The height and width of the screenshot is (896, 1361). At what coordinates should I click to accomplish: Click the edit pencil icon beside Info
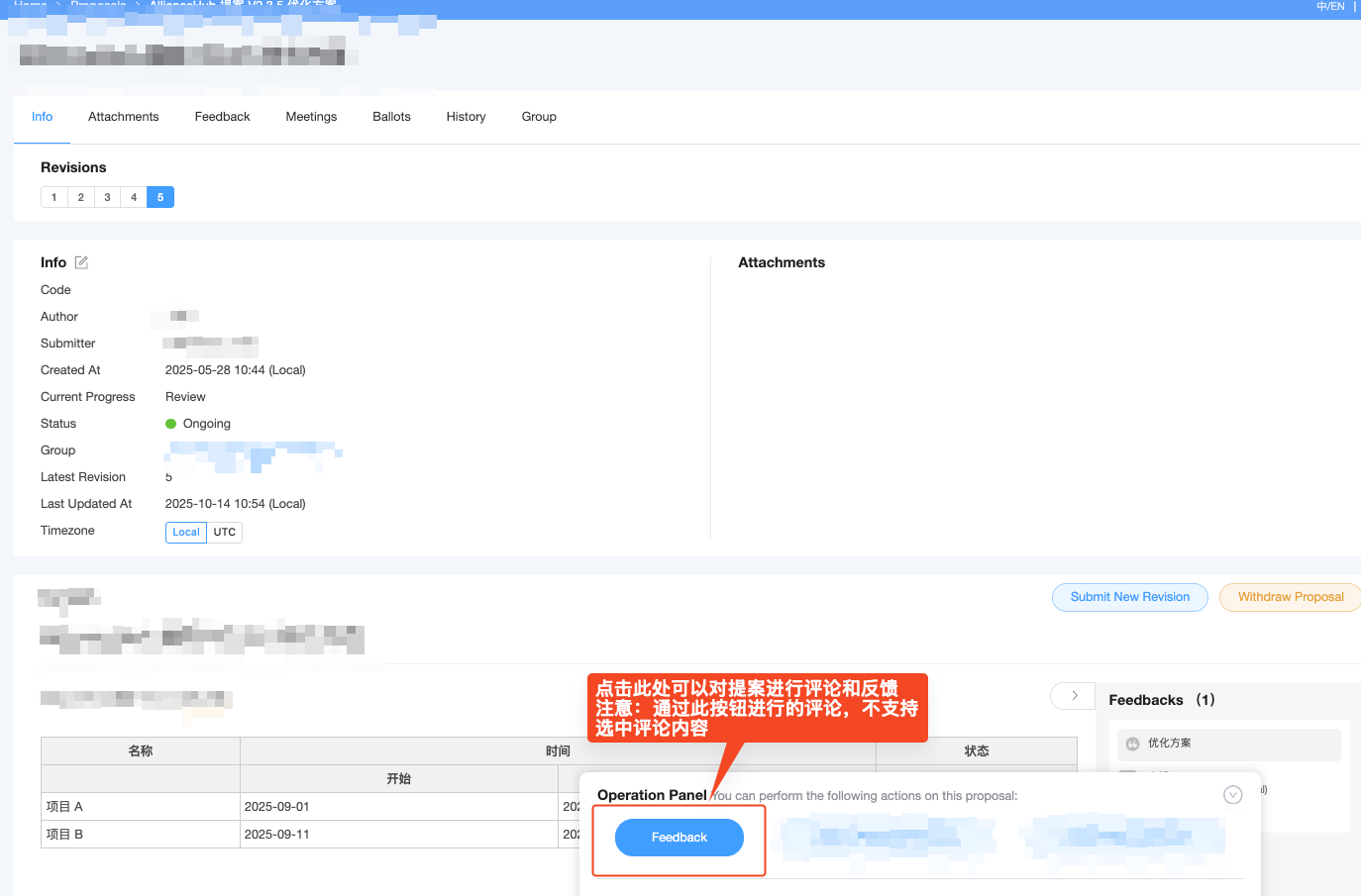coord(81,262)
